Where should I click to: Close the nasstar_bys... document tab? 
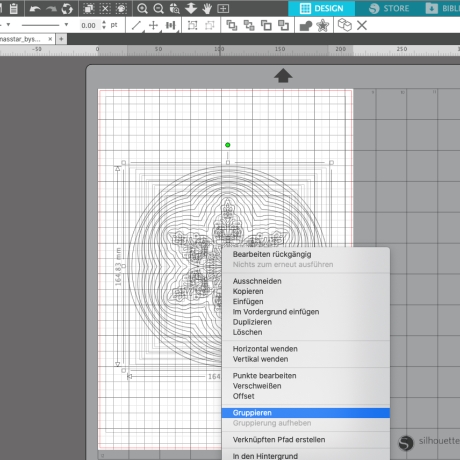pos(50,39)
